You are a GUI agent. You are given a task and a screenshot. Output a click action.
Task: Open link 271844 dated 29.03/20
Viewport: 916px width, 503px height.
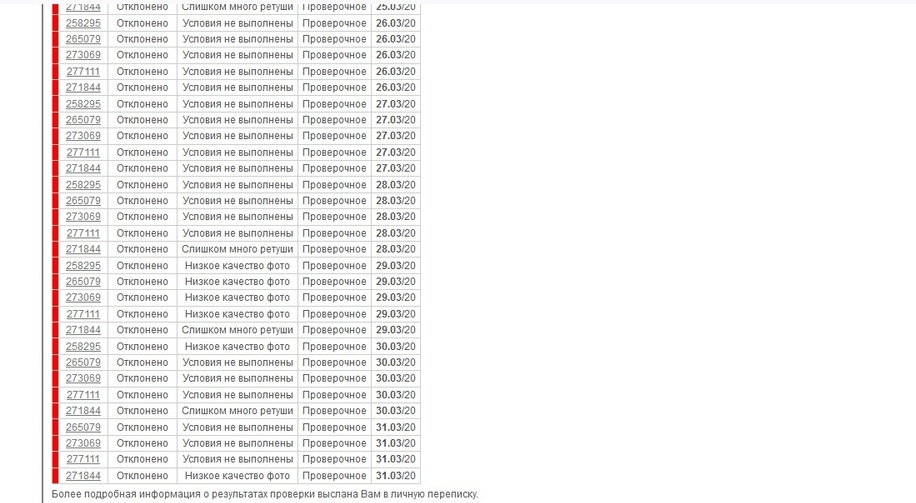[83, 330]
